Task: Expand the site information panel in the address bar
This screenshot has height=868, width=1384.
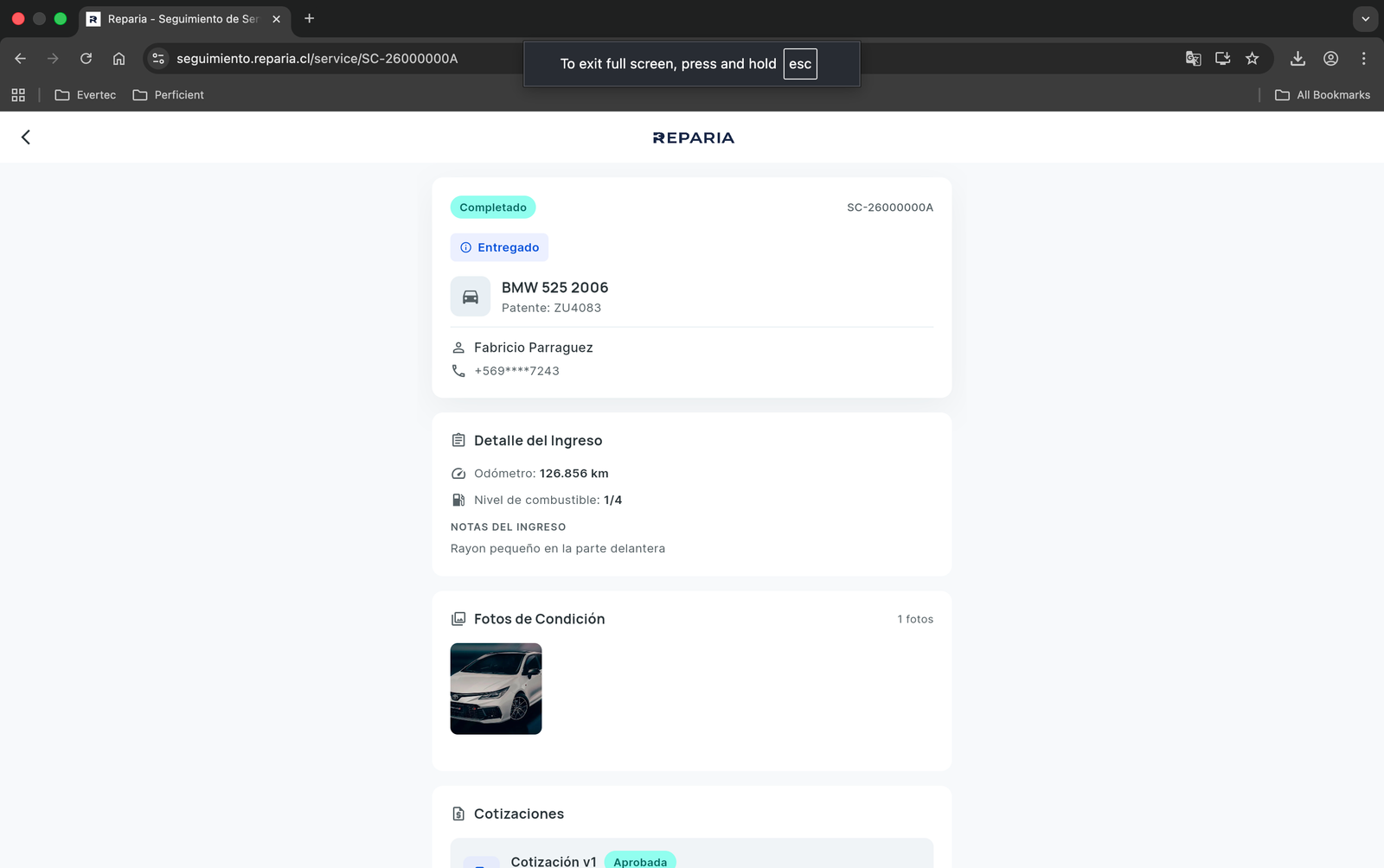Action: coord(157,58)
